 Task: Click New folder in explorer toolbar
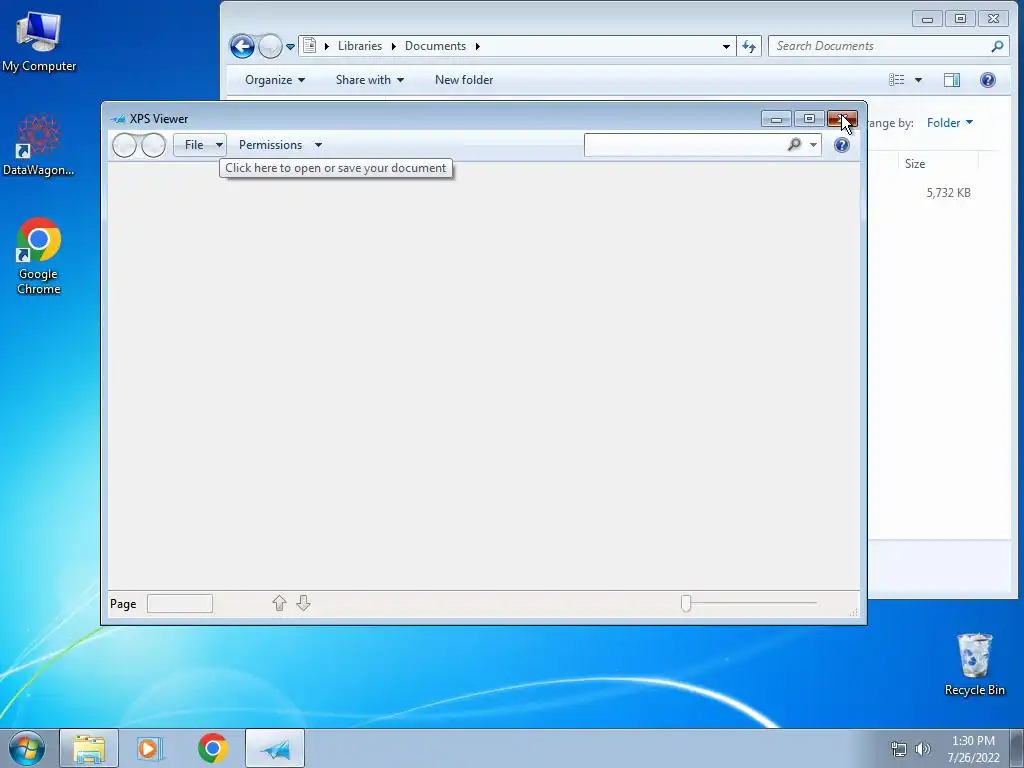[464, 80]
